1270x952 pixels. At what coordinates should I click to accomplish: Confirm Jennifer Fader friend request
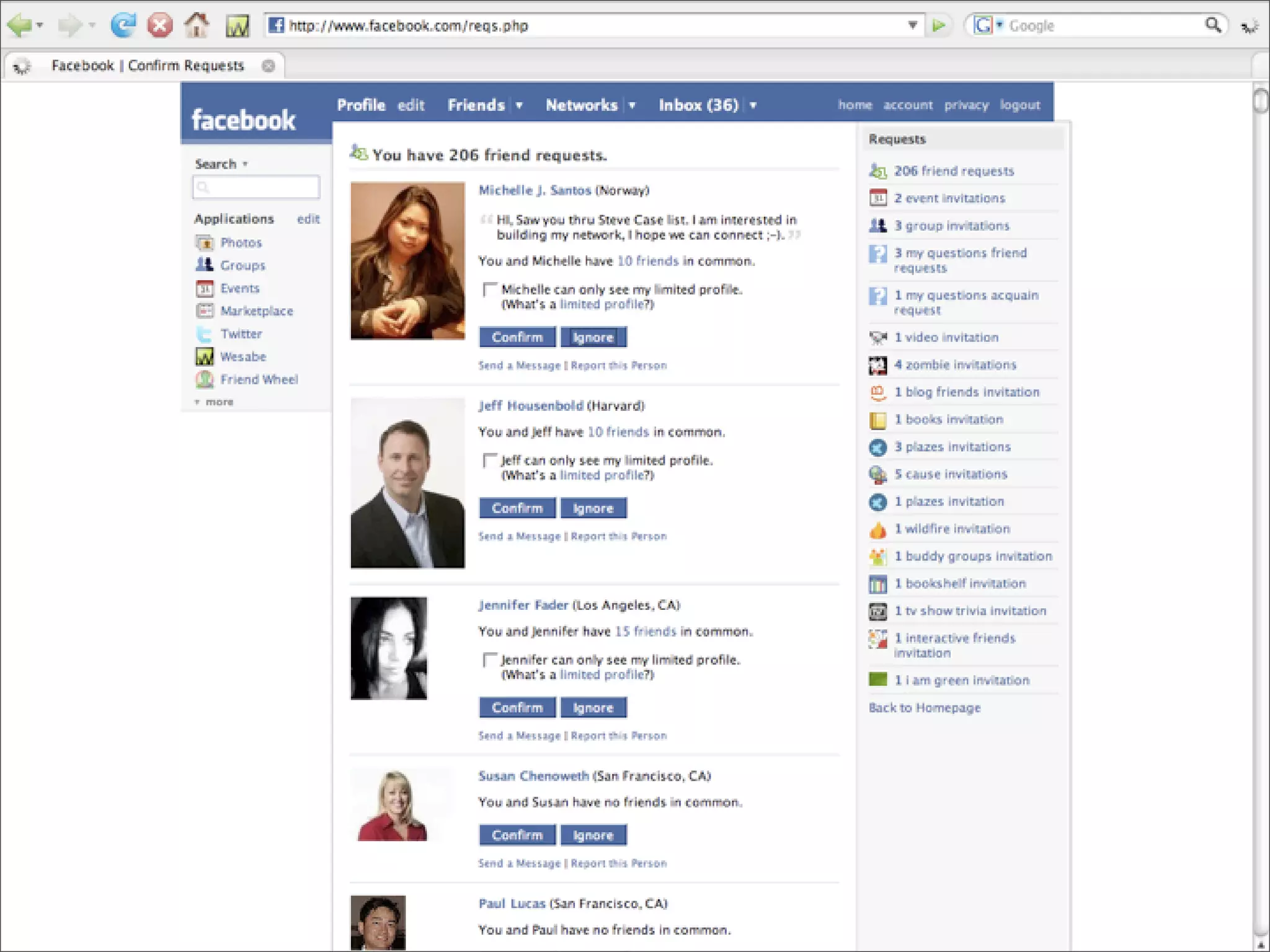517,708
